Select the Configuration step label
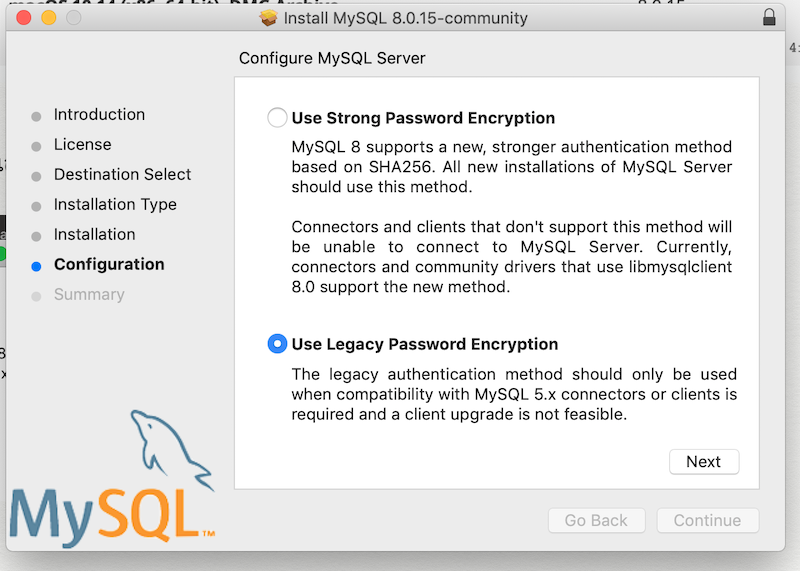 pos(109,264)
